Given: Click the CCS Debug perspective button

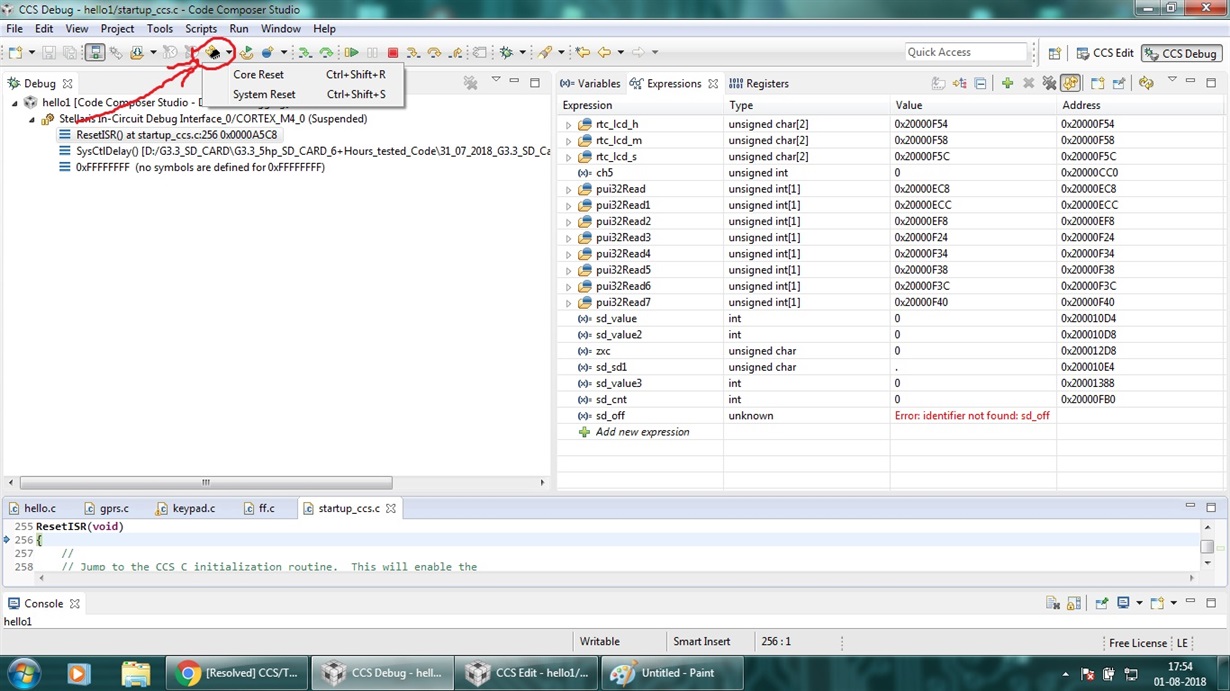Looking at the screenshot, I should click(1182, 53).
